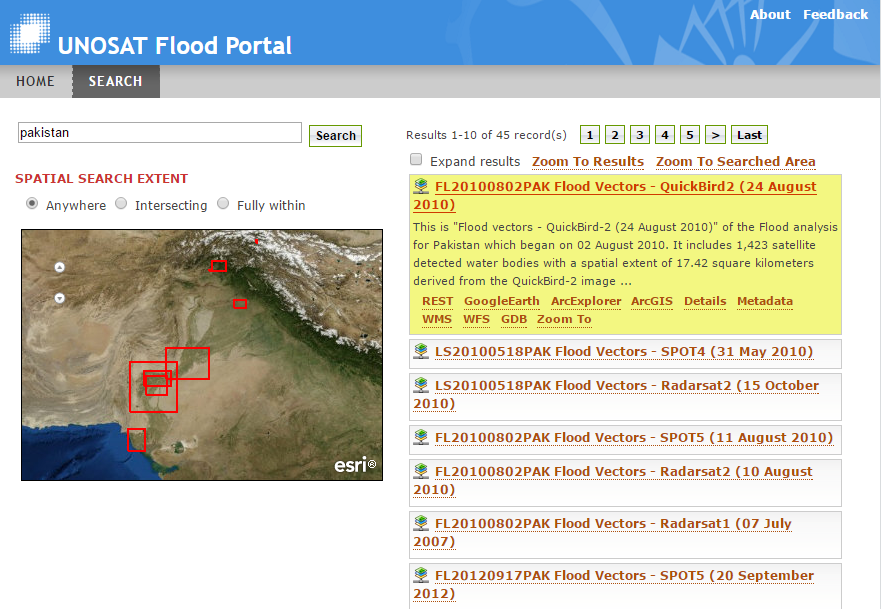Open the About page link
This screenshot has height=609, width=881.
[770, 15]
